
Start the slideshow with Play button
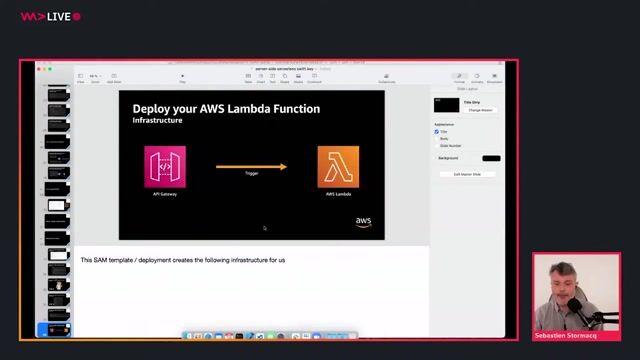click(x=182, y=78)
